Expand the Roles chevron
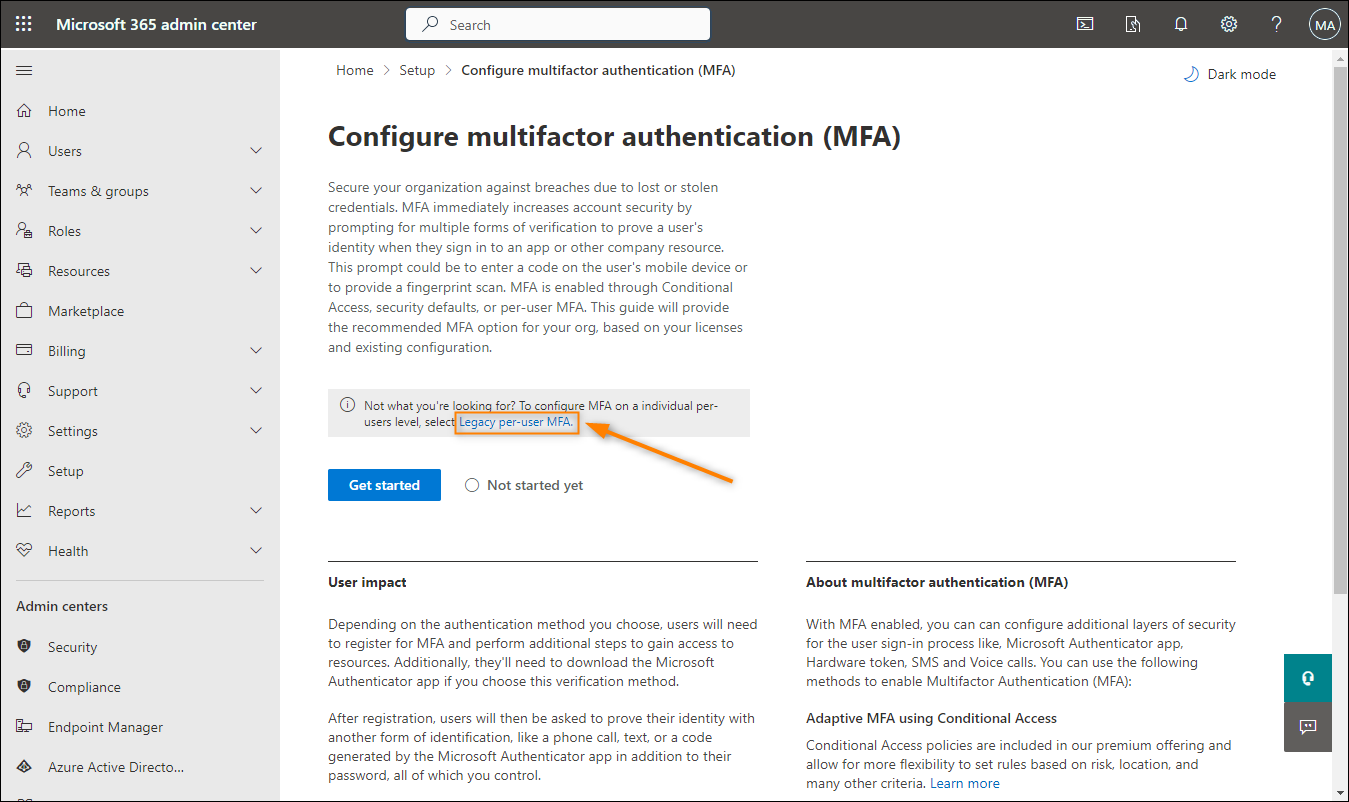Image resolution: width=1349 pixels, height=802 pixels. [256, 231]
